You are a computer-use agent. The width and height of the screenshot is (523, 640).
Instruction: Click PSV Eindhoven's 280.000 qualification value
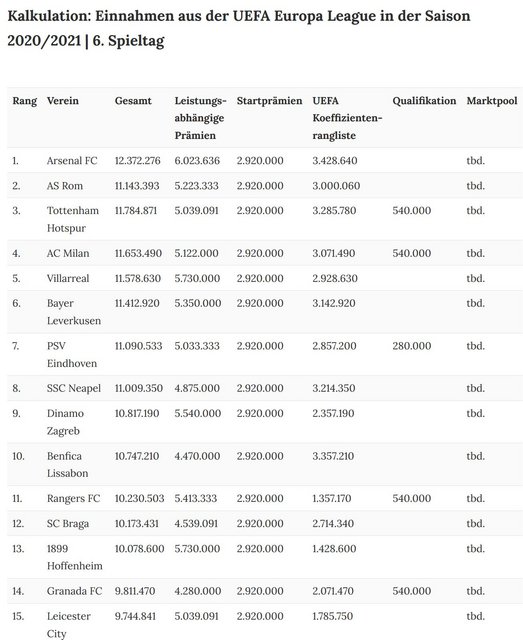[x=412, y=346]
